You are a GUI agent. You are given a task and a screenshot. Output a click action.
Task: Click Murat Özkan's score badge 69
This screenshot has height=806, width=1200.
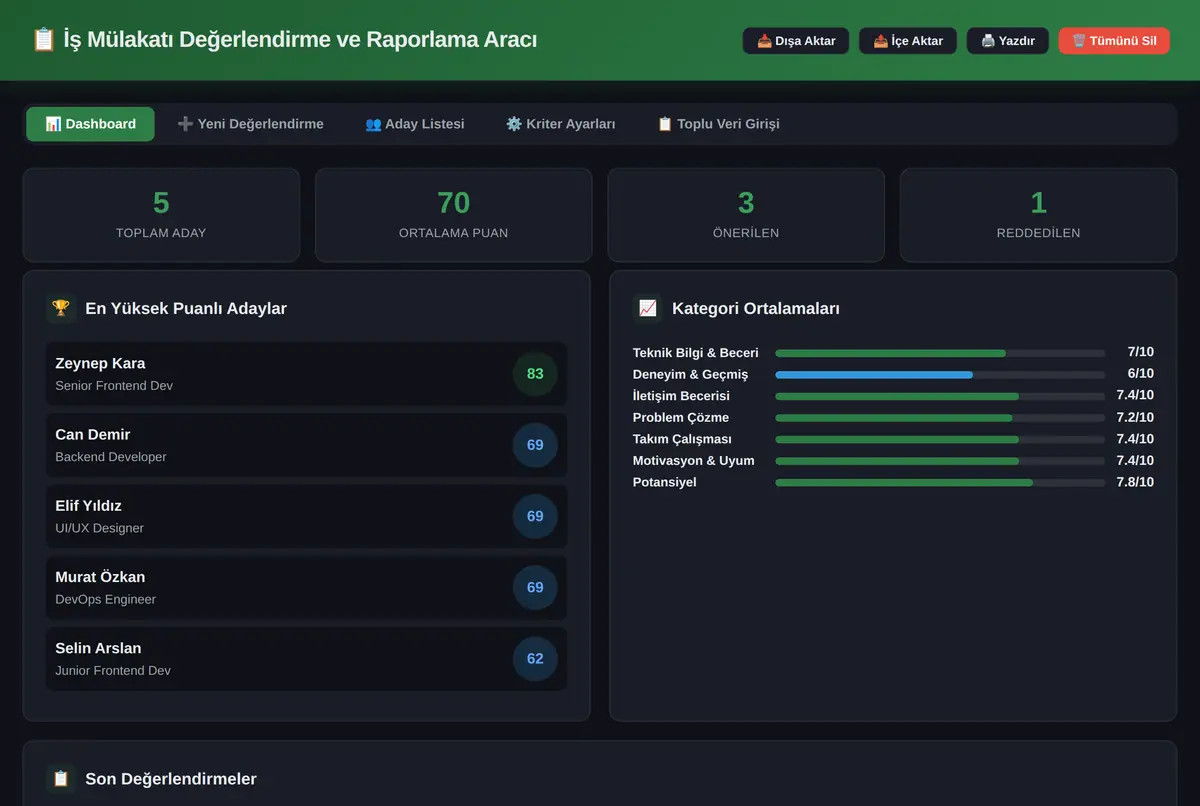point(535,587)
